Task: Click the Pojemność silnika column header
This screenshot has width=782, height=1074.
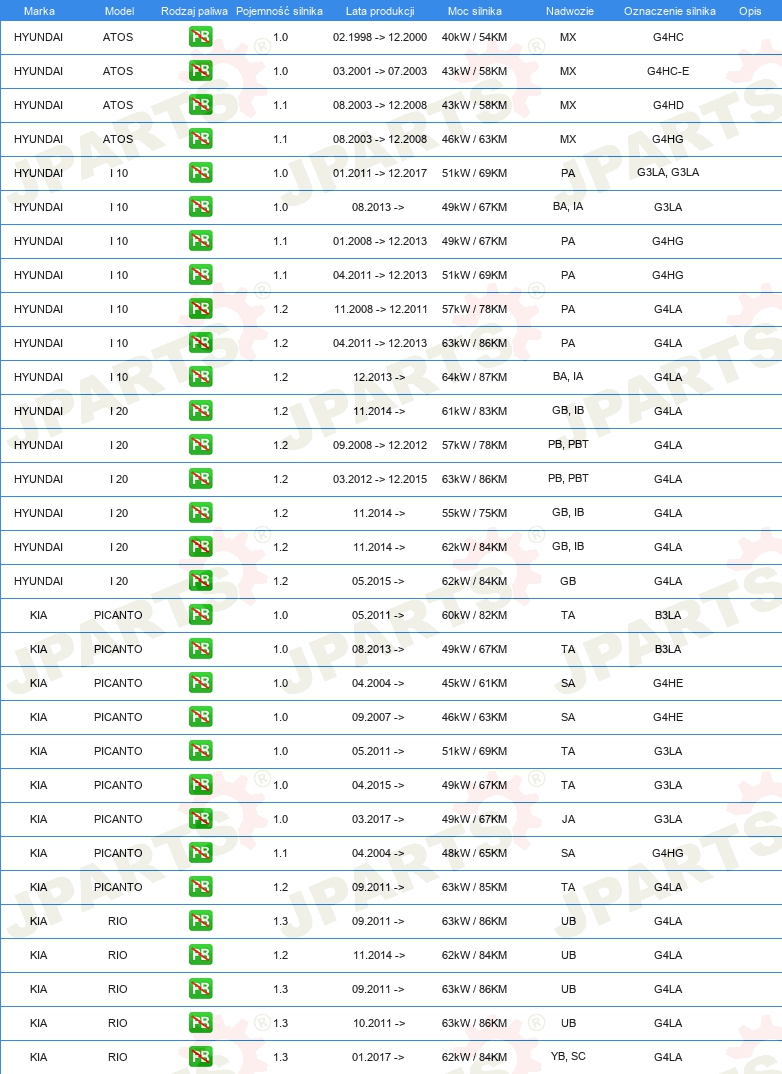Action: click(279, 11)
